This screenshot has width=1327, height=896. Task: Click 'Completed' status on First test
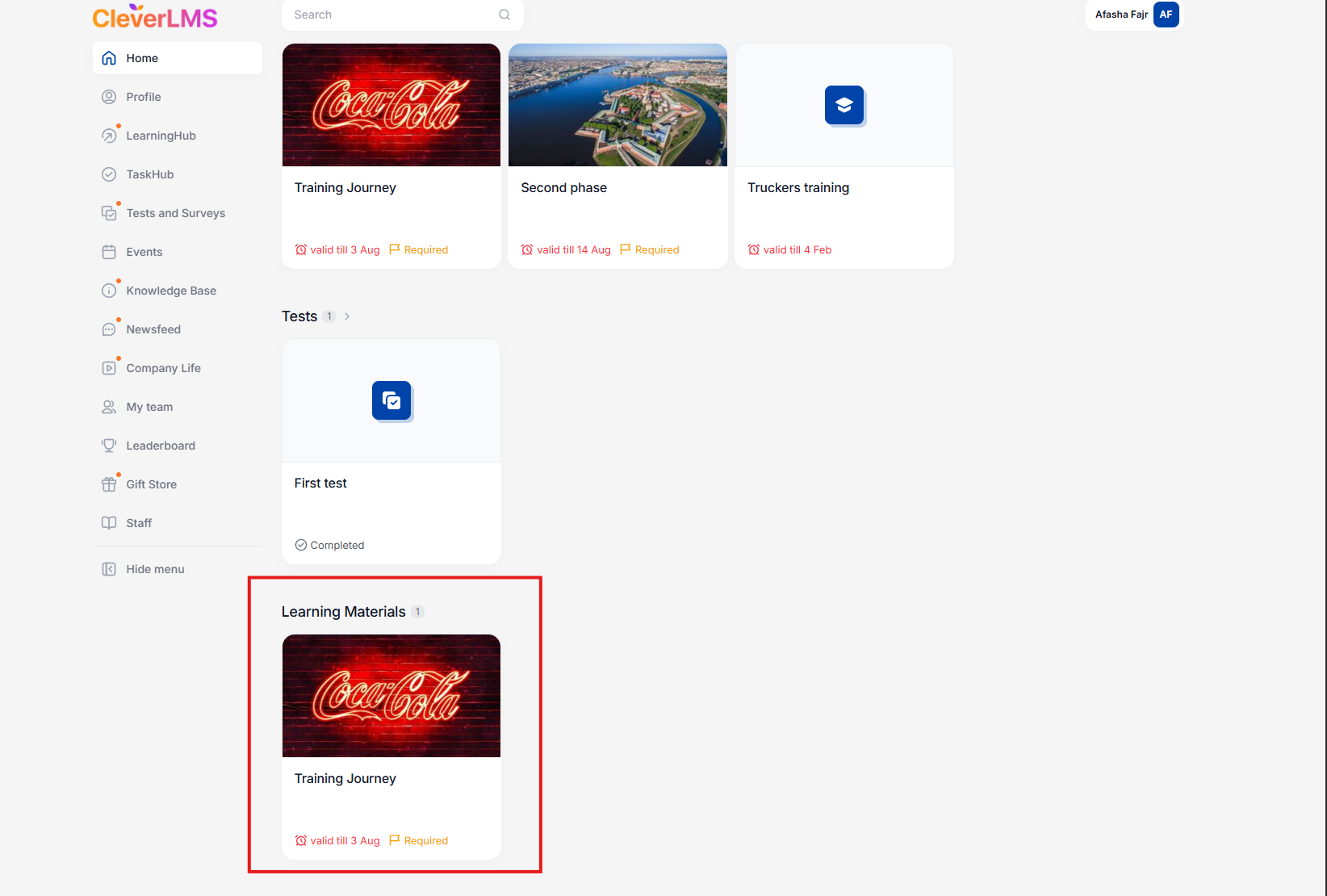pos(337,545)
